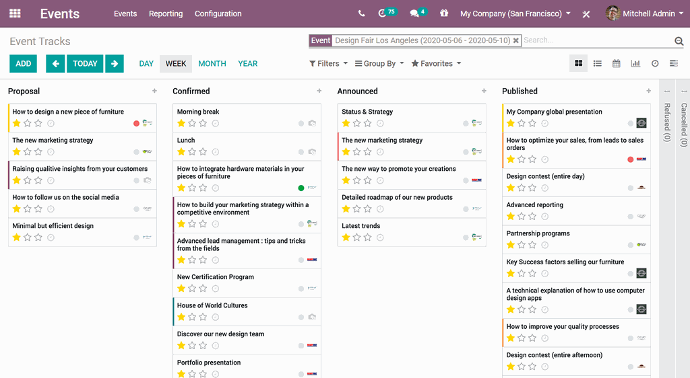Image resolution: width=690 pixels, height=378 pixels.
Task: Open the Favorites dropdown
Action: tap(436, 63)
